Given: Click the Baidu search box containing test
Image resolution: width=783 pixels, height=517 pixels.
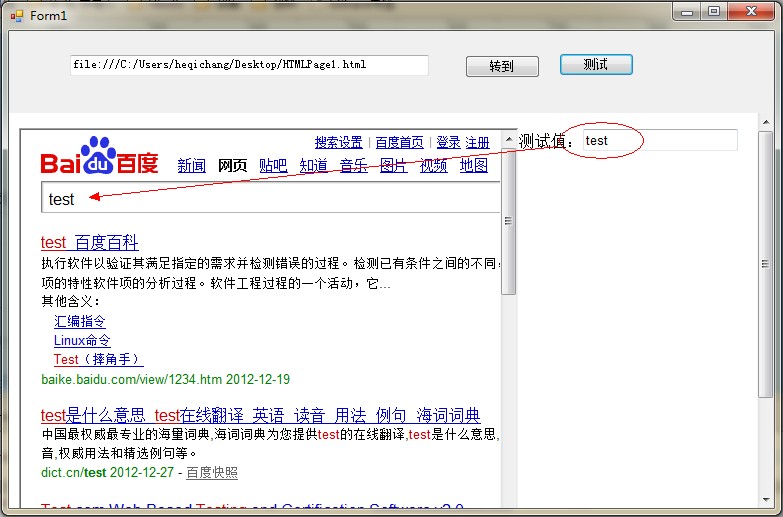Looking at the screenshot, I should [x=271, y=198].
